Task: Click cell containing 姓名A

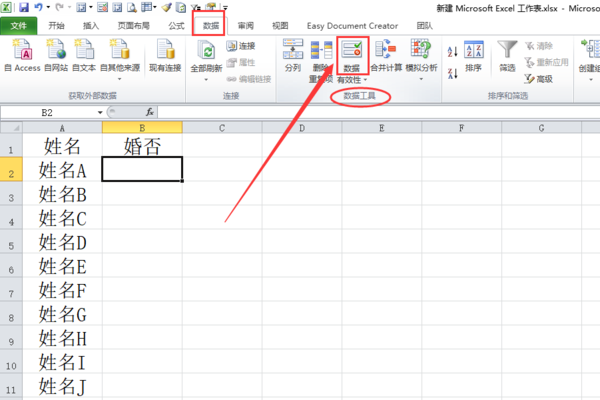Action: tap(62, 170)
